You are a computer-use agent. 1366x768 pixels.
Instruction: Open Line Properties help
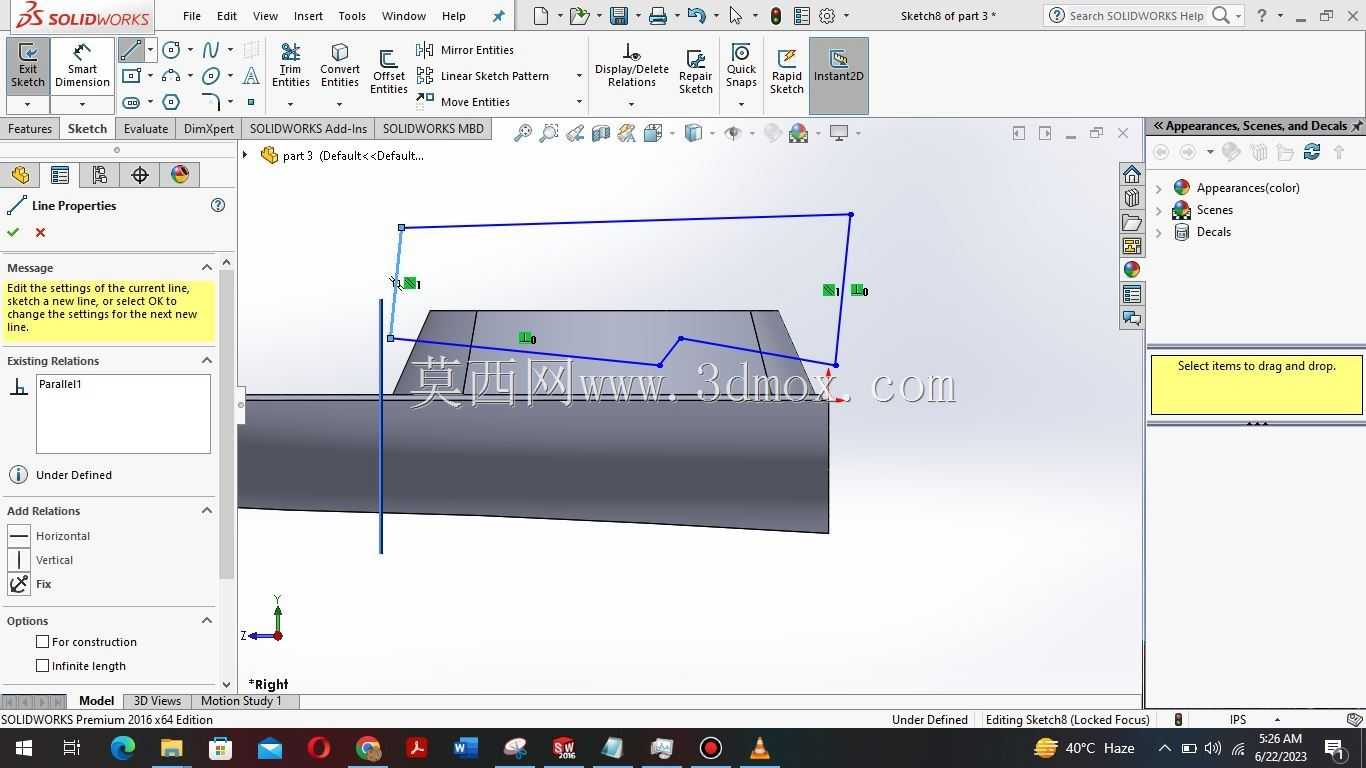[218, 205]
